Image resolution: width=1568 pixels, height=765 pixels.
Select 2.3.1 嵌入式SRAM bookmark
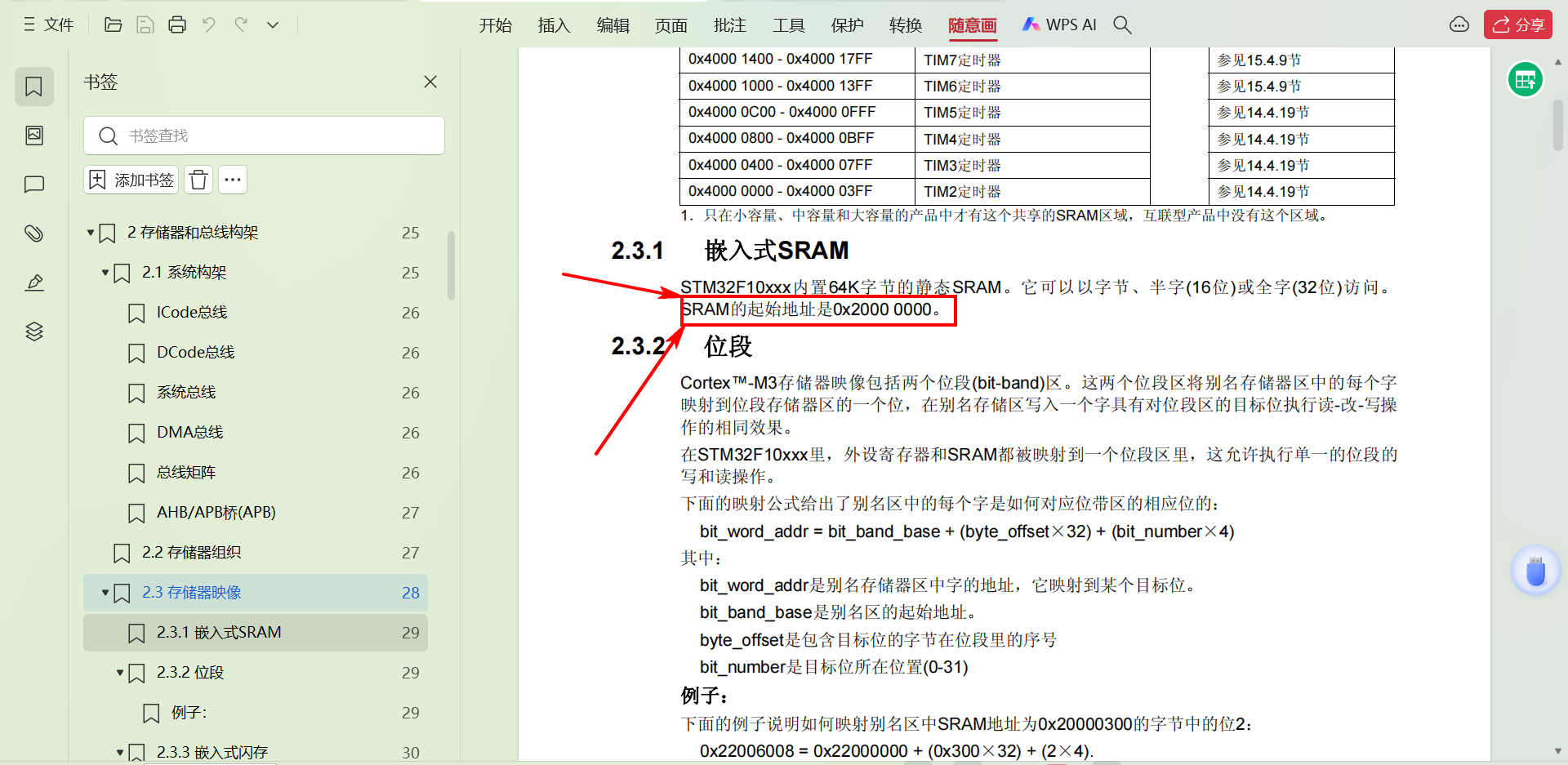pyautogui.click(x=256, y=633)
